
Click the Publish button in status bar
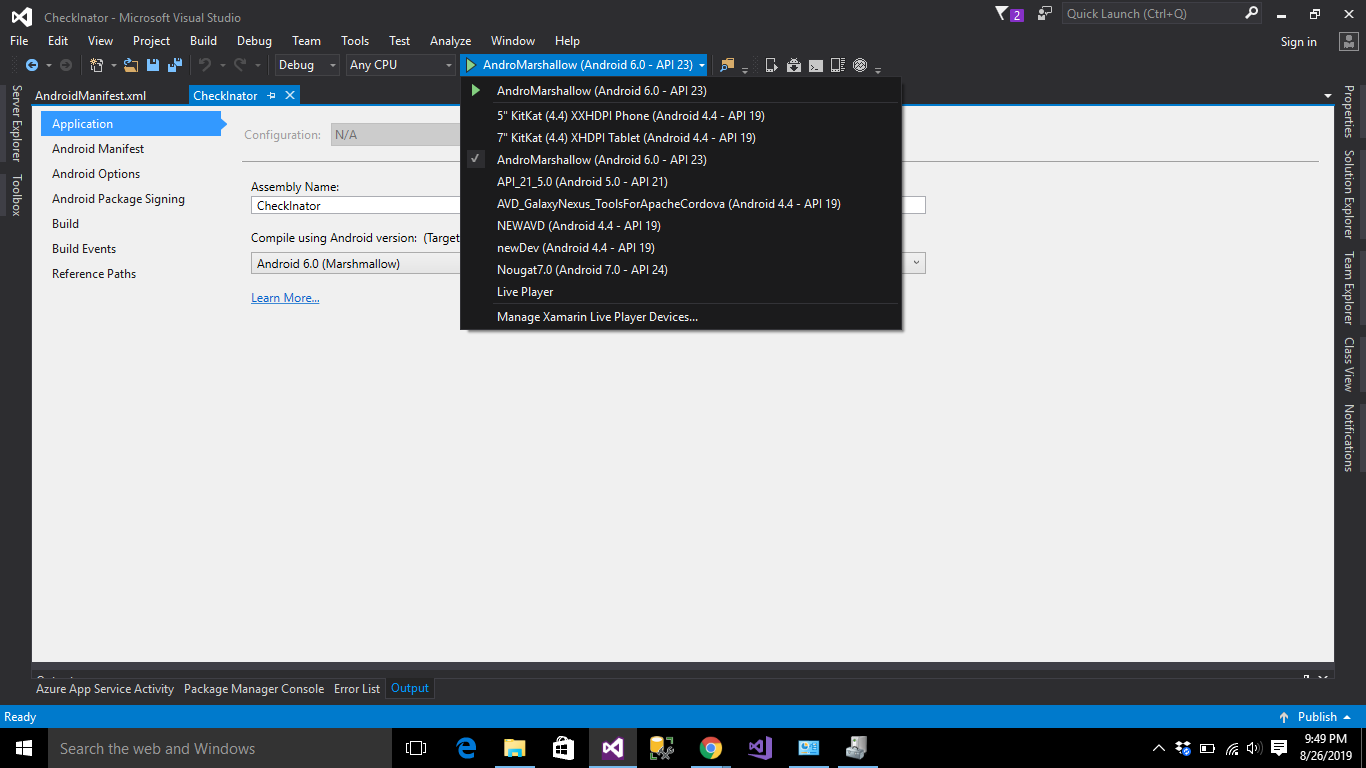click(x=1315, y=717)
